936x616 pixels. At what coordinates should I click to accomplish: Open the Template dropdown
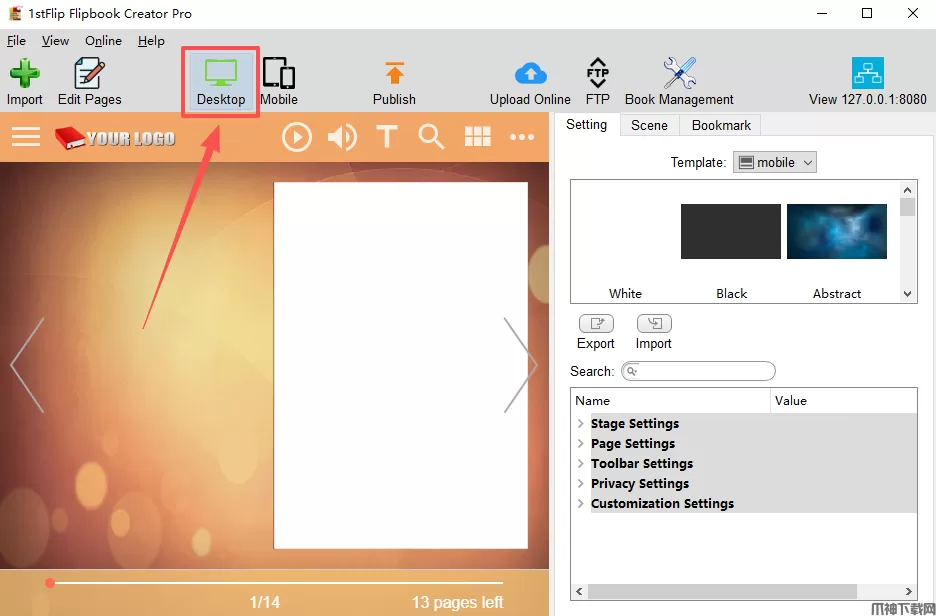pos(775,162)
